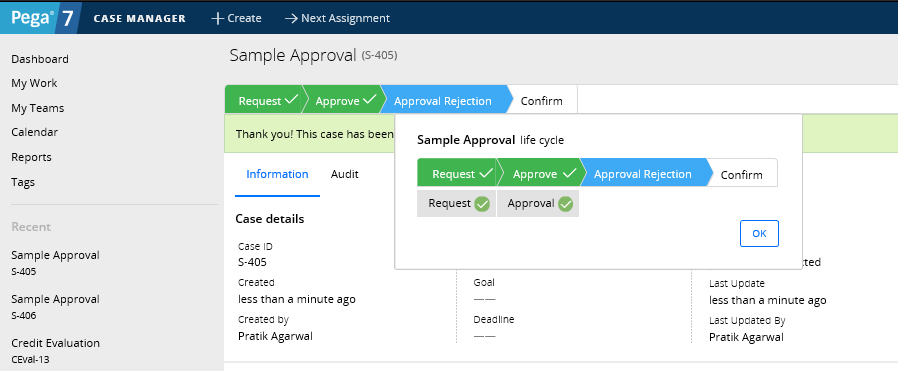This screenshot has width=898, height=374.
Task: Click Created by value Pratik Agarwal
Action: (x=275, y=336)
